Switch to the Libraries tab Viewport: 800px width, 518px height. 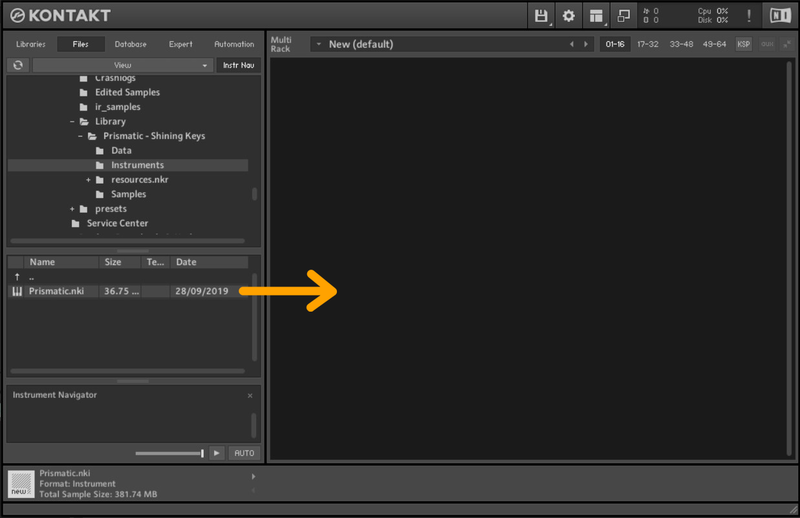(31, 44)
